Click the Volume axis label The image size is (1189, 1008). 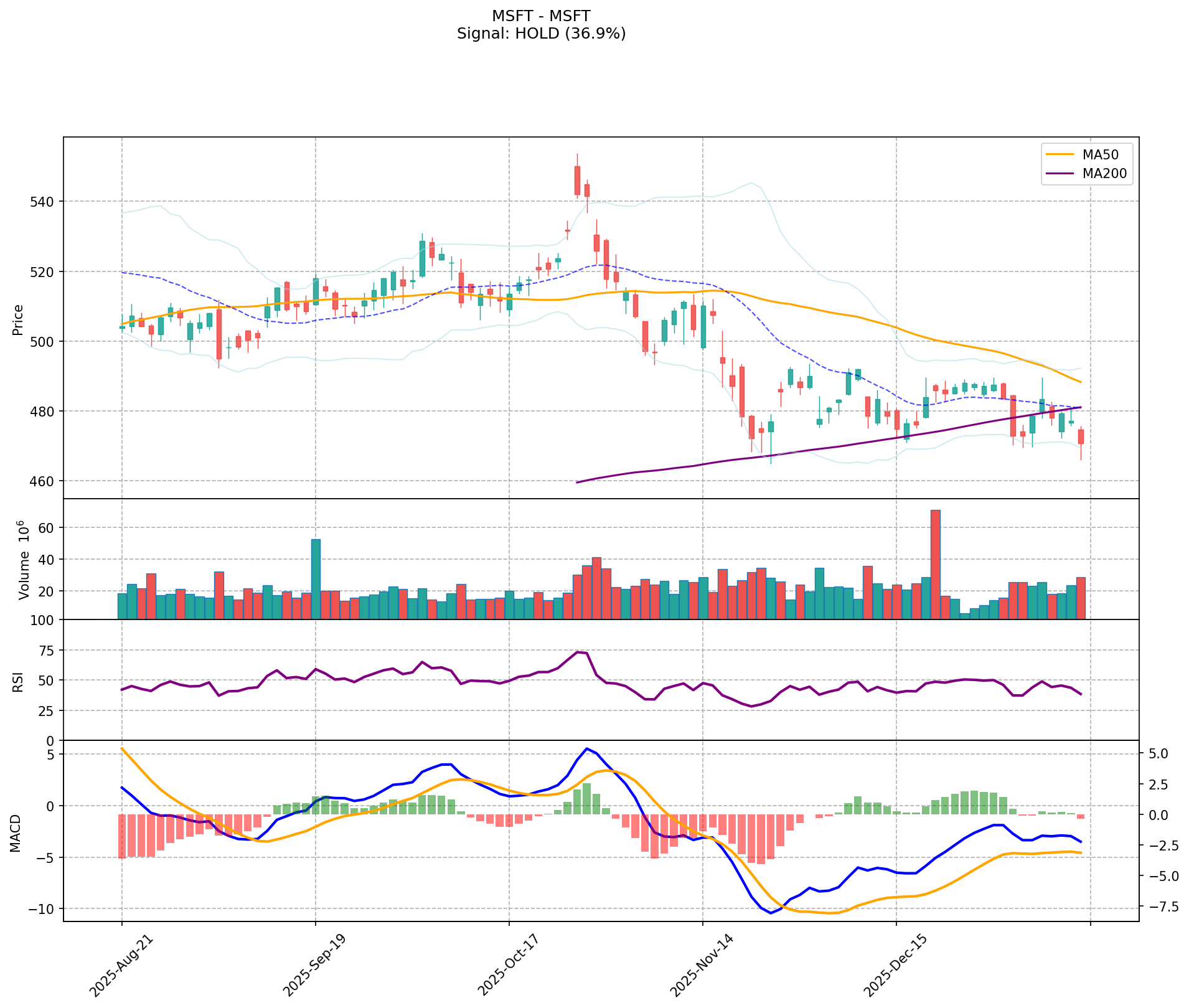point(24,560)
